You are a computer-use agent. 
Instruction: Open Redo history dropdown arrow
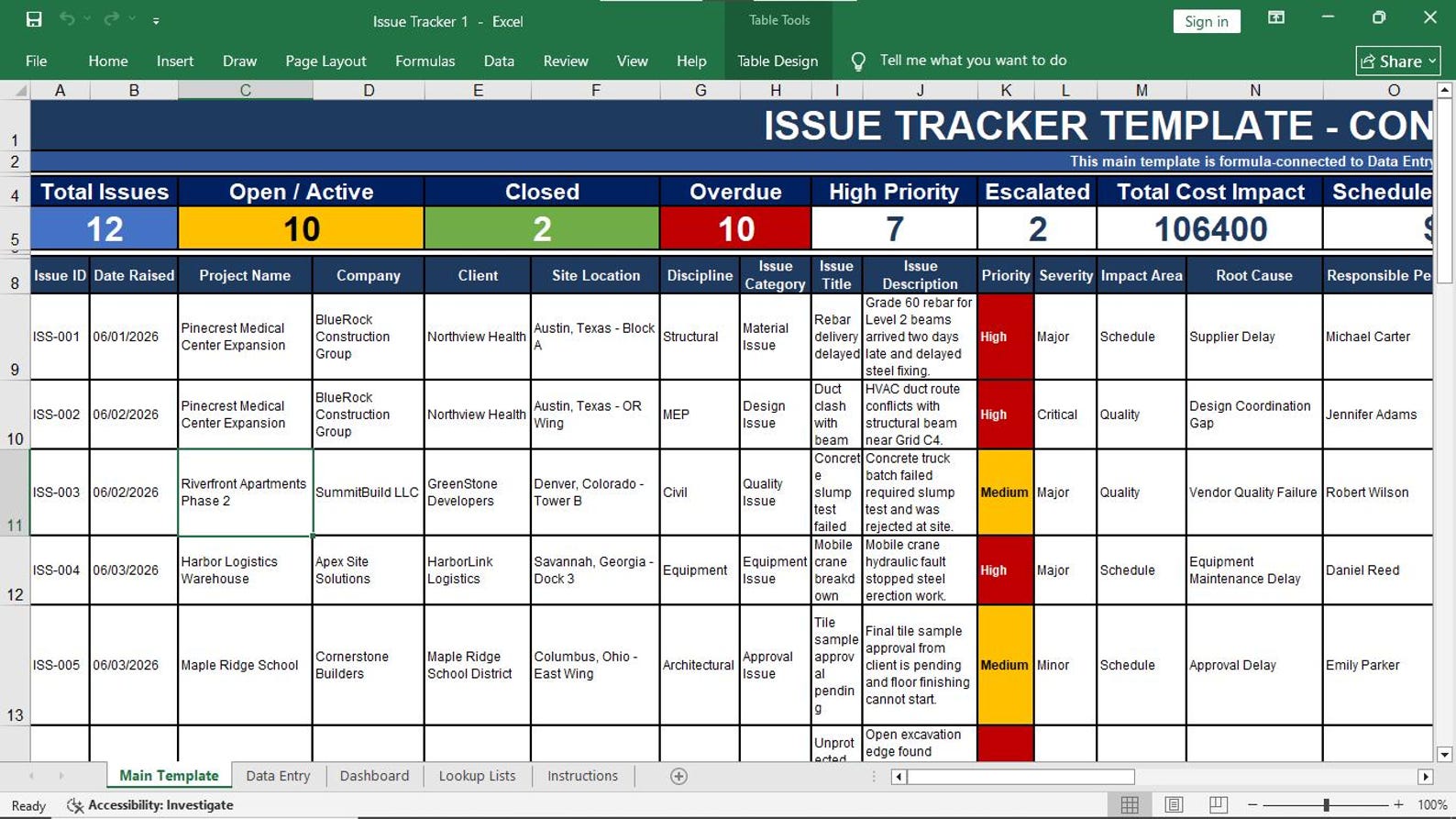(133, 19)
